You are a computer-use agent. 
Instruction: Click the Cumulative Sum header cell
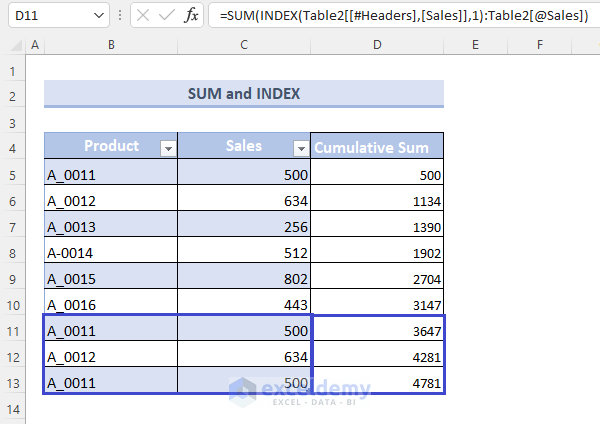tap(376, 148)
